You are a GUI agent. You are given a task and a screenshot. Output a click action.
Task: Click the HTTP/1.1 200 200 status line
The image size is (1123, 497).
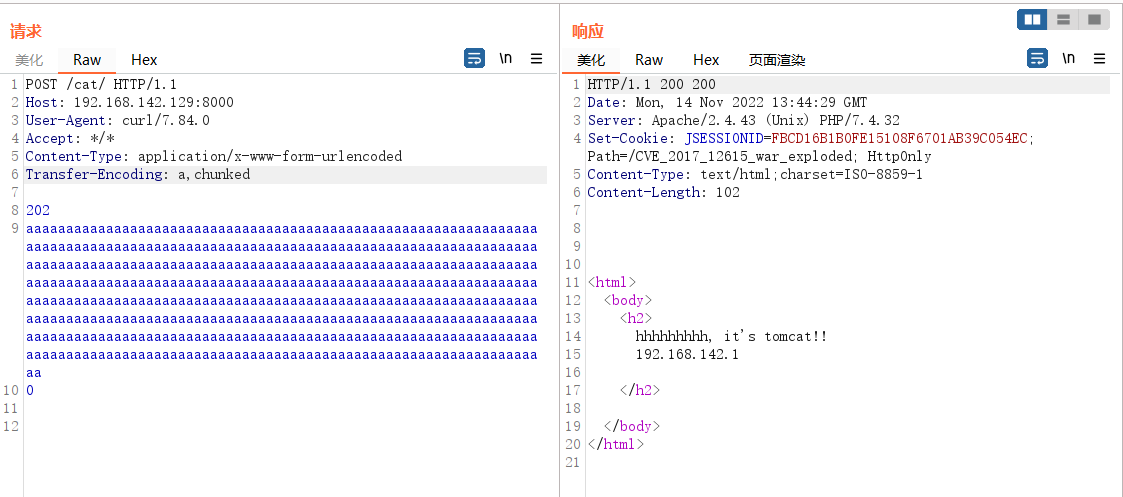652,85
